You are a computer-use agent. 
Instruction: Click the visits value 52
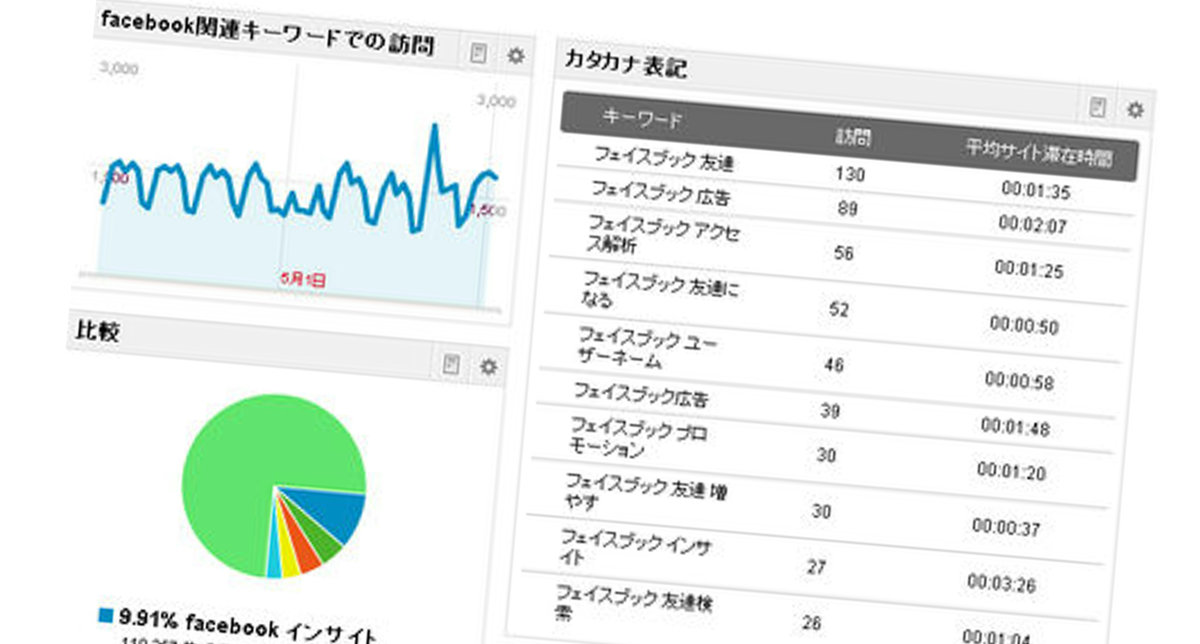point(839,310)
